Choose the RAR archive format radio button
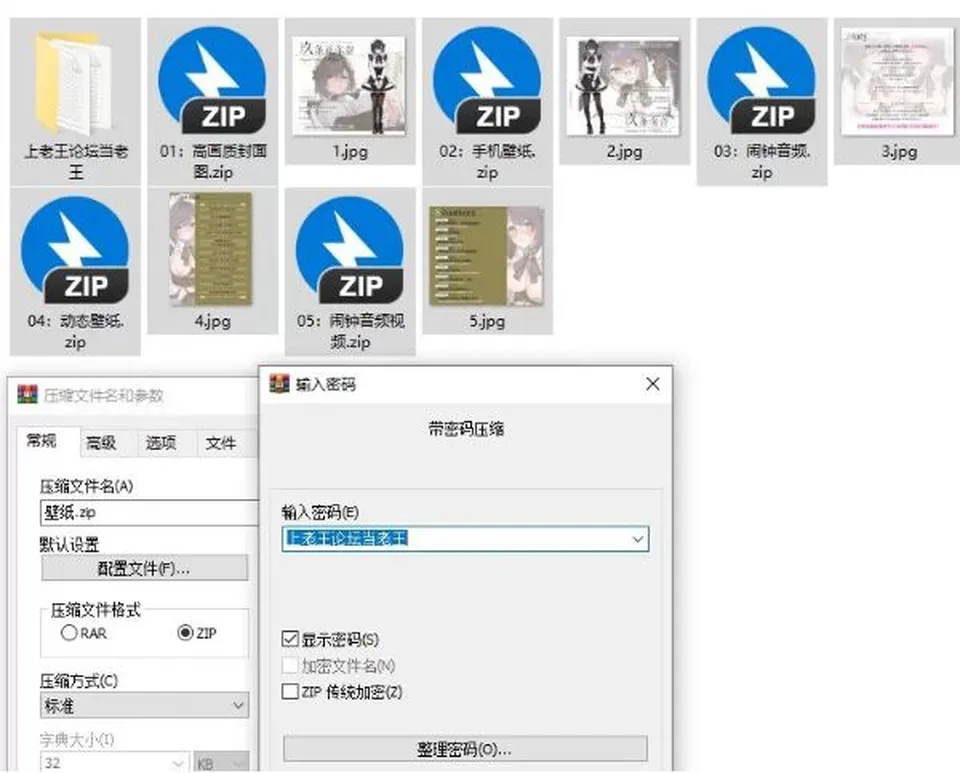 click(x=69, y=633)
